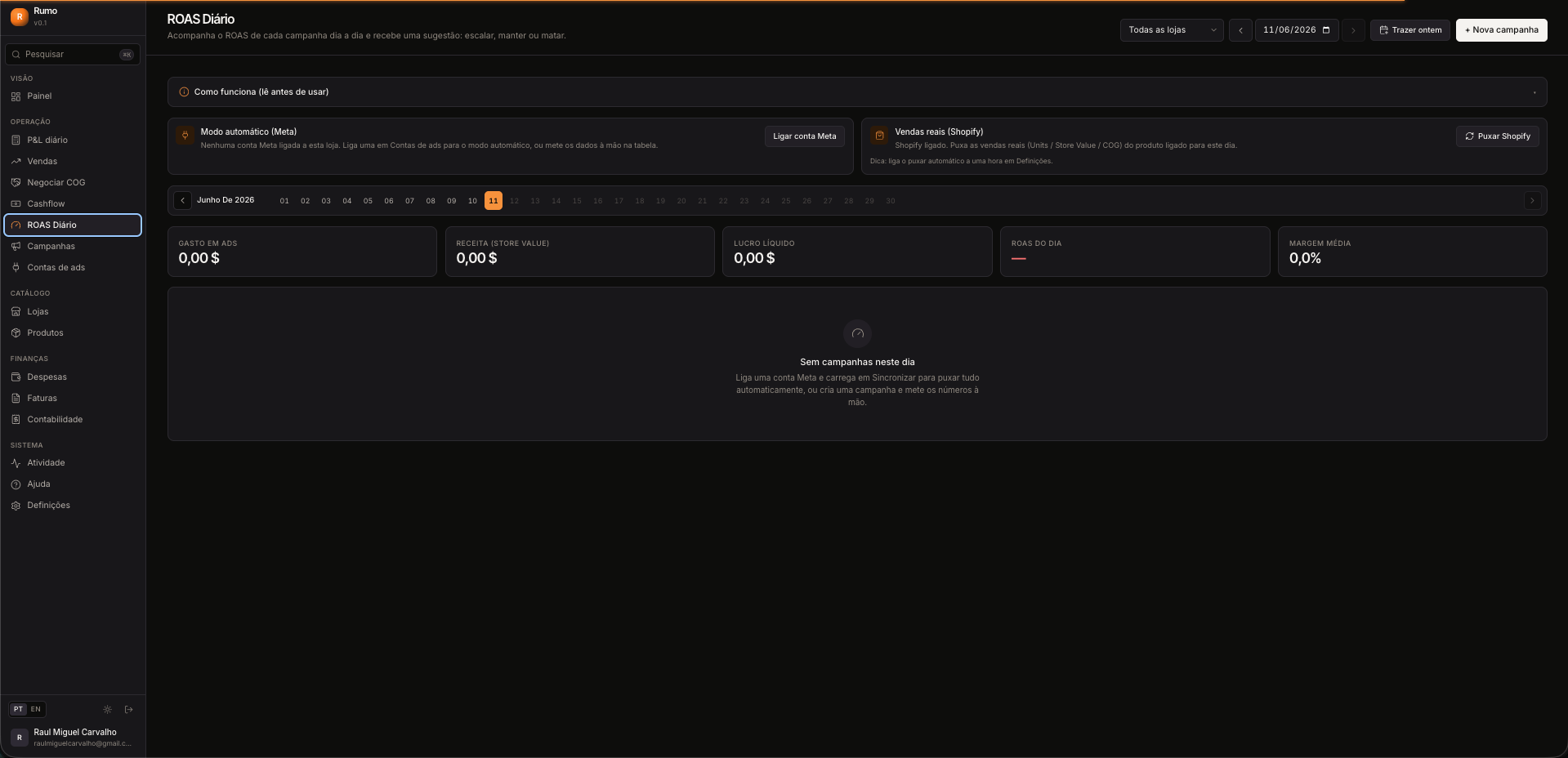Expand the Como funciona section

point(857,92)
